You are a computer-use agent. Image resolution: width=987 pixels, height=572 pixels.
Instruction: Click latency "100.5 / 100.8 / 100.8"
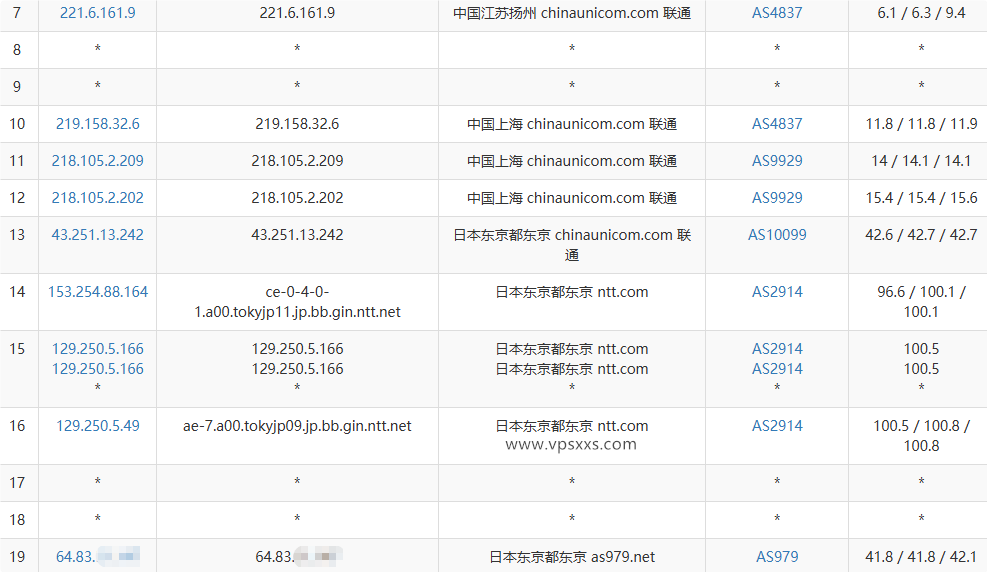click(x=921, y=435)
